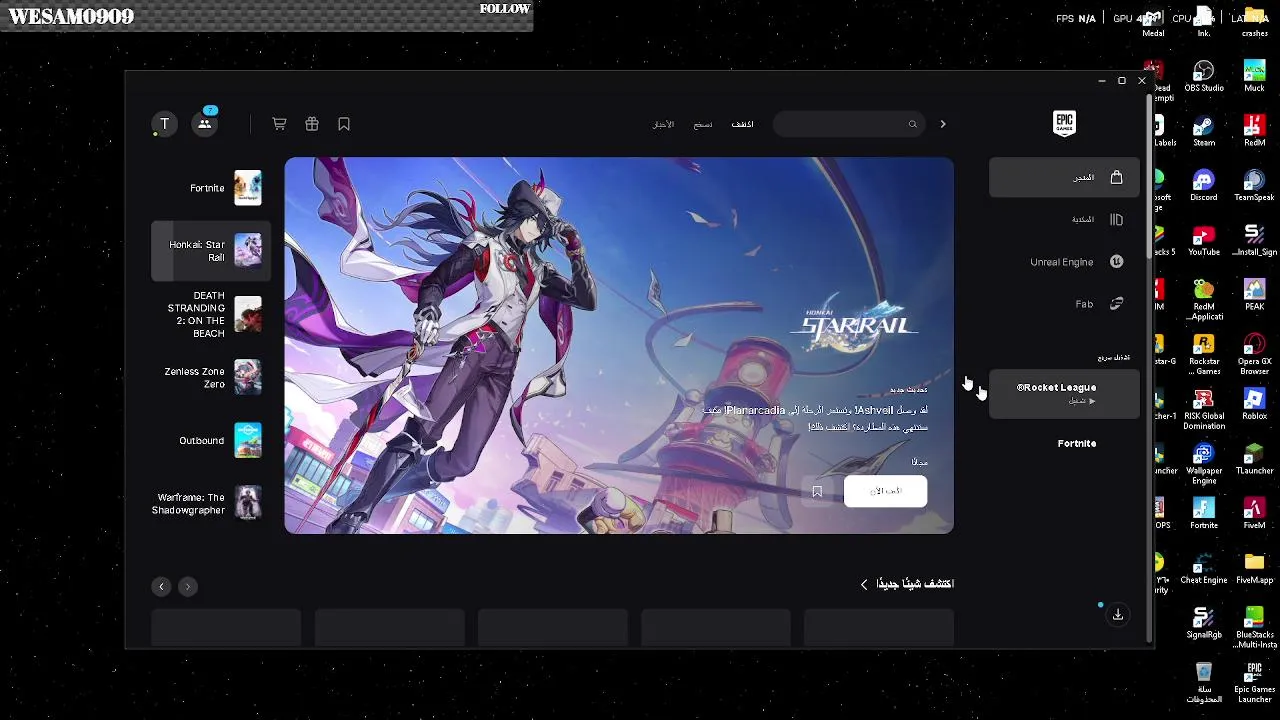Open Discord desktop shortcut

(x=1204, y=185)
